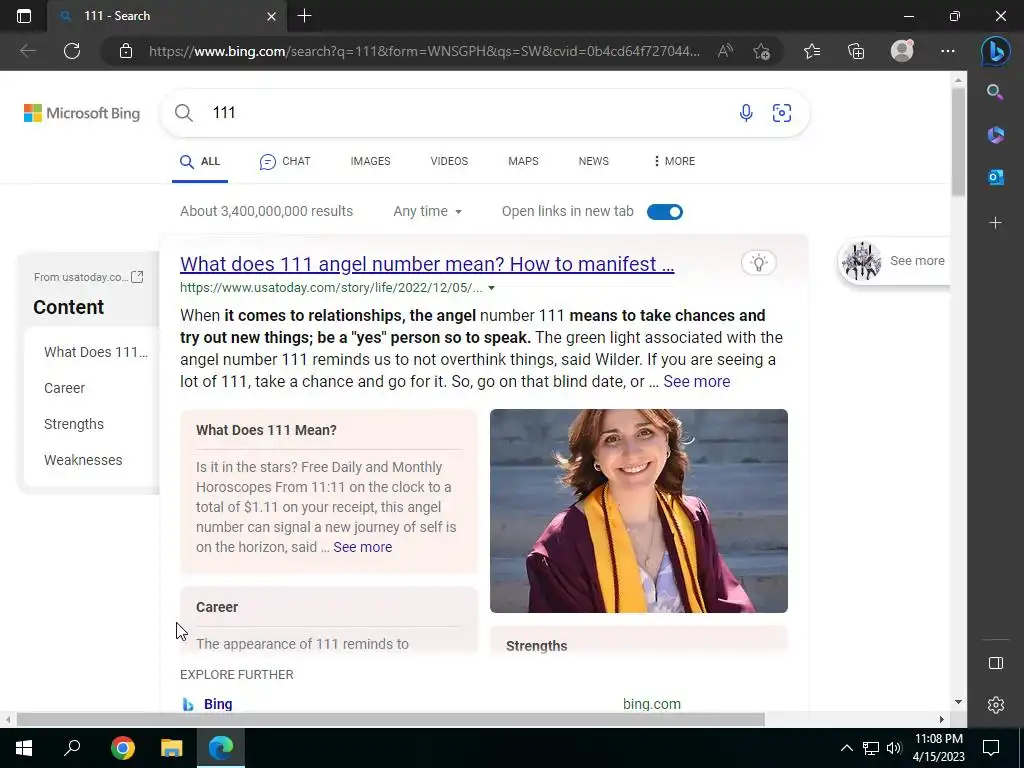The image size is (1024, 768).
Task: Open the Any time filter dropdown
Action: pos(427,212)
